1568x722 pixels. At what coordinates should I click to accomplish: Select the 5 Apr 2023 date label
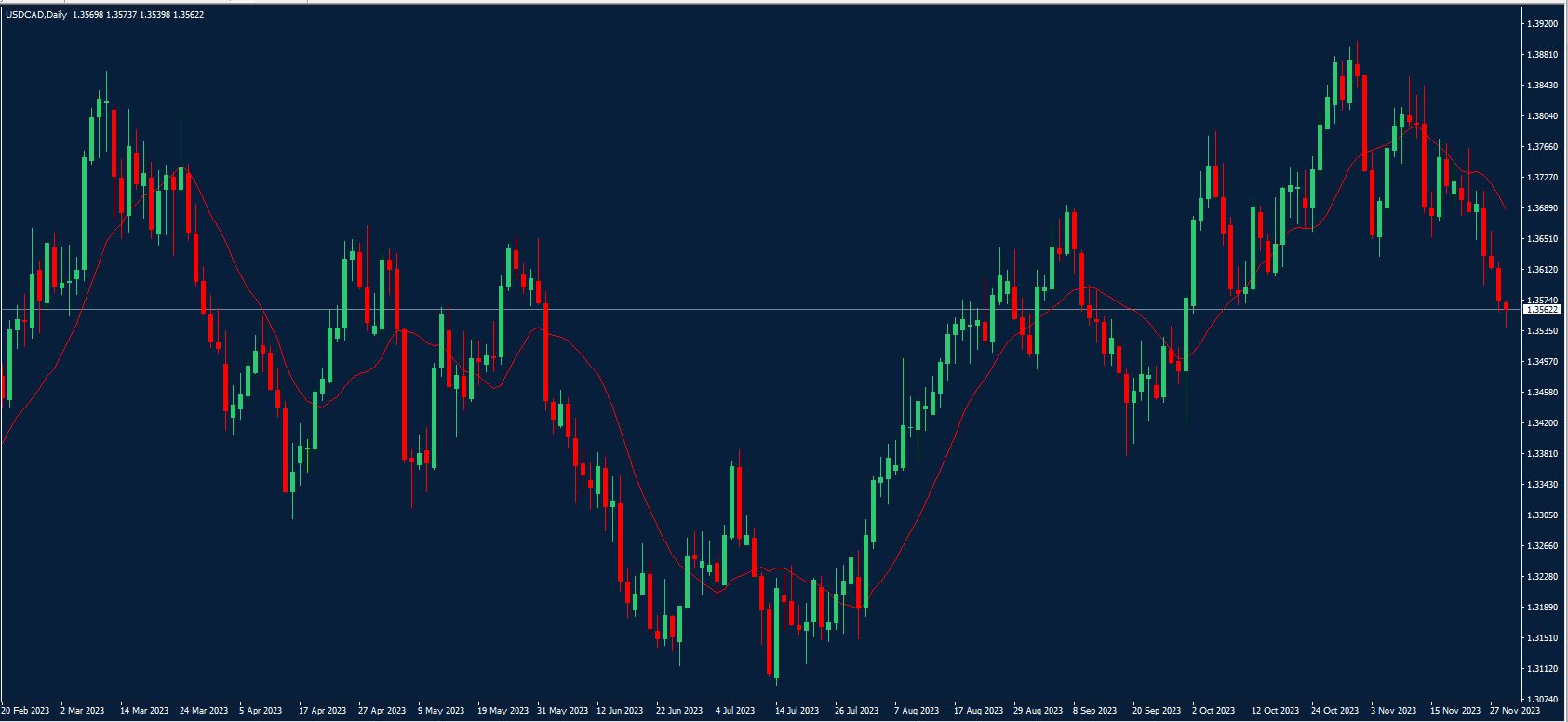[x=261, y=711]
